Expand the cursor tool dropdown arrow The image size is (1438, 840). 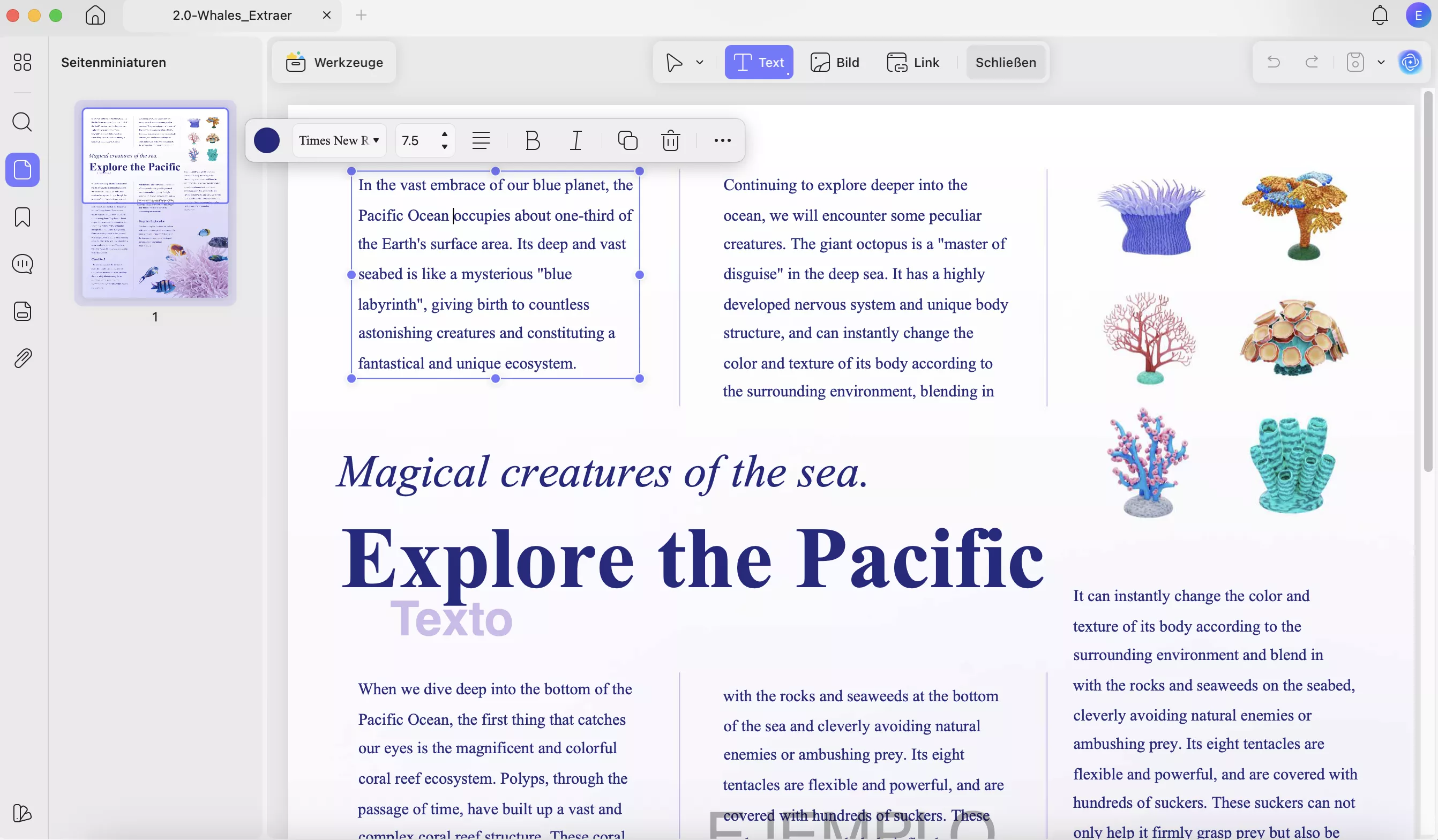[700, 62]
